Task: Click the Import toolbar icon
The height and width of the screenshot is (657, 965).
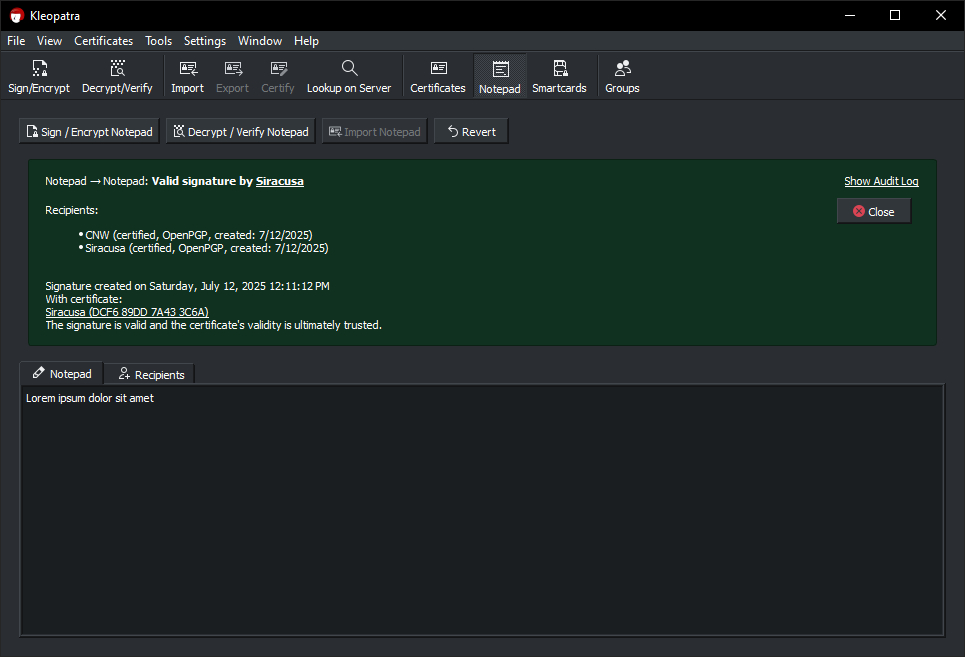Action: pyautogui.click(x=187, y=76)
